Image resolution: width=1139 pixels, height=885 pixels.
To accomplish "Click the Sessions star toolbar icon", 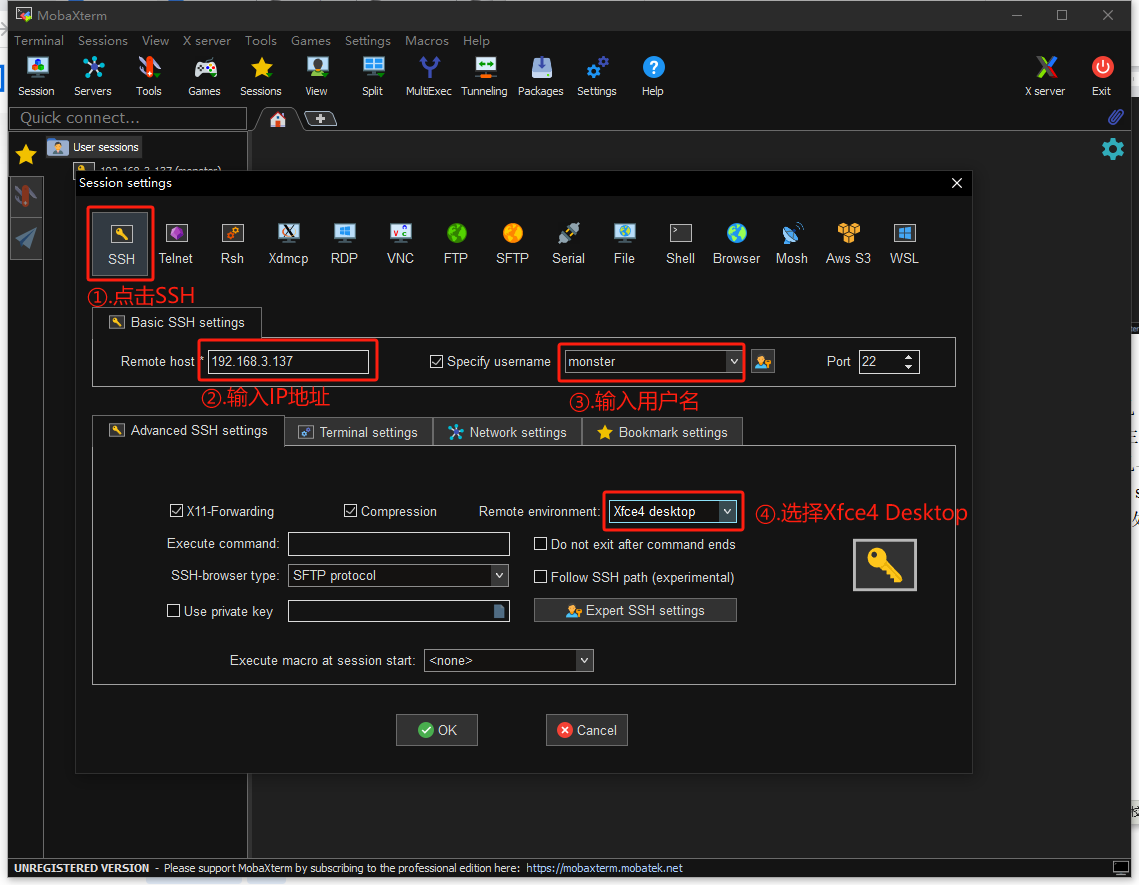I will (x=261, y=76).
